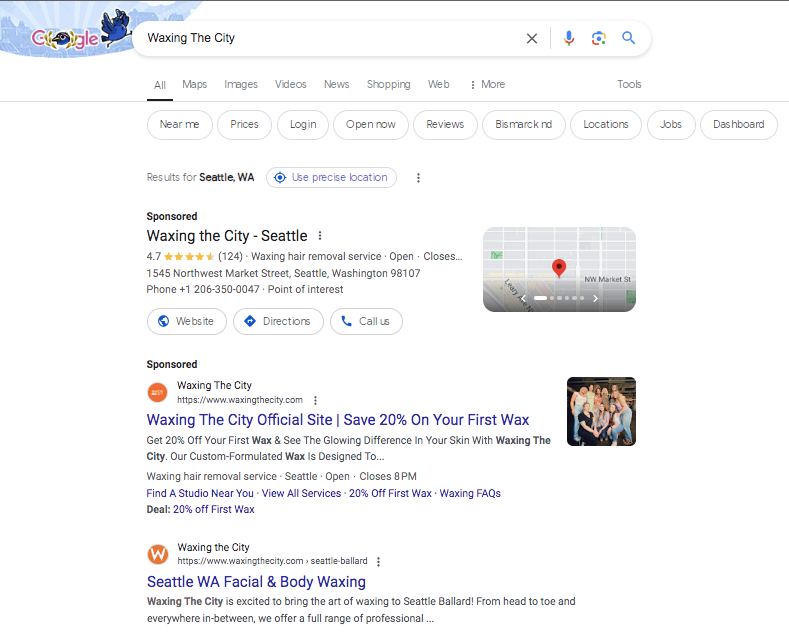Filter by the Open now chip
This screenshot has height=635, width=789.
(371, 125)
